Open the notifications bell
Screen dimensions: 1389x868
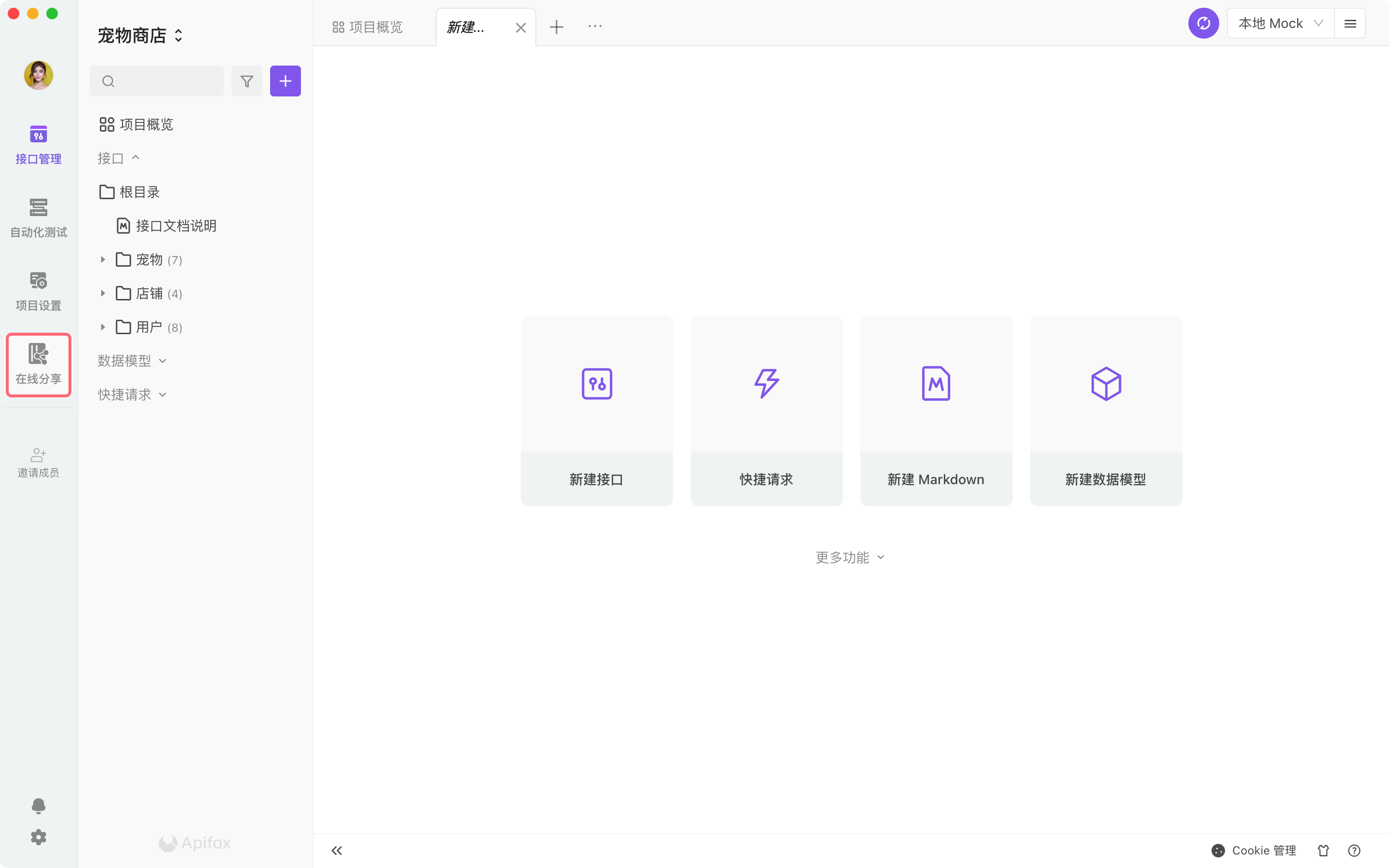point(39,805)
